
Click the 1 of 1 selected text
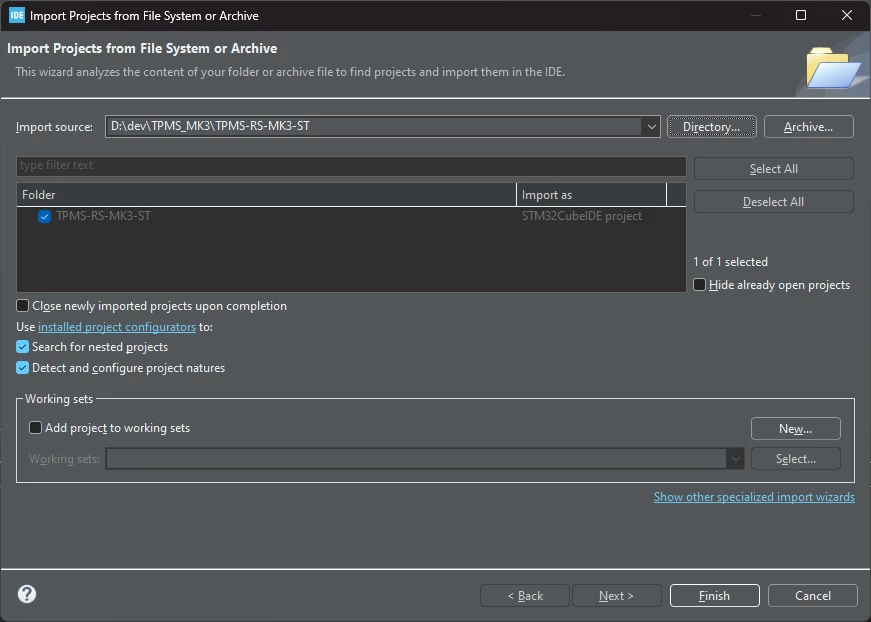(730, 262)
